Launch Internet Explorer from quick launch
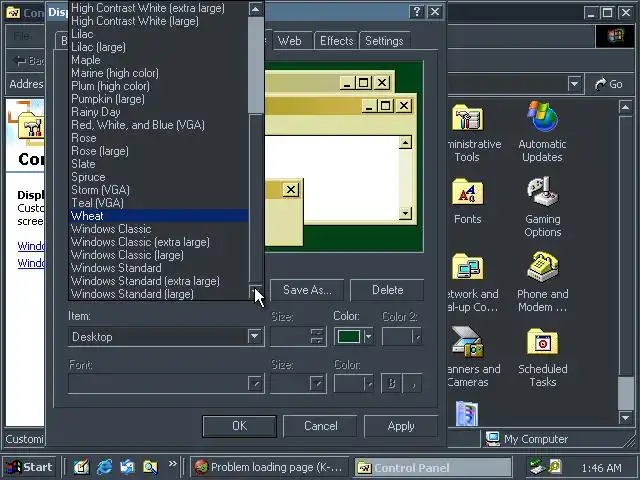Screen dimensions: 640x480 point(104,467)
